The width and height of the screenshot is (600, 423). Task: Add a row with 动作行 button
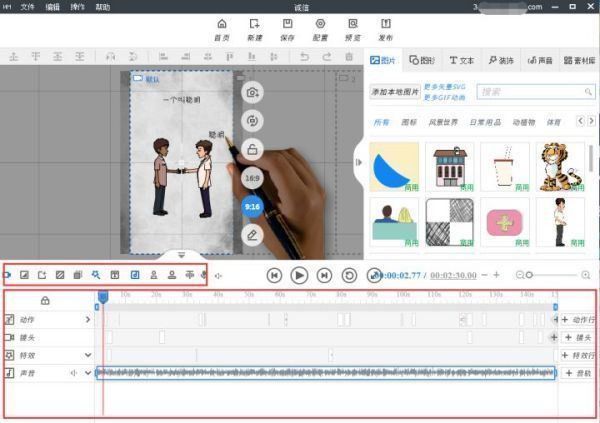pyautogui.click(x=578, y=320)
